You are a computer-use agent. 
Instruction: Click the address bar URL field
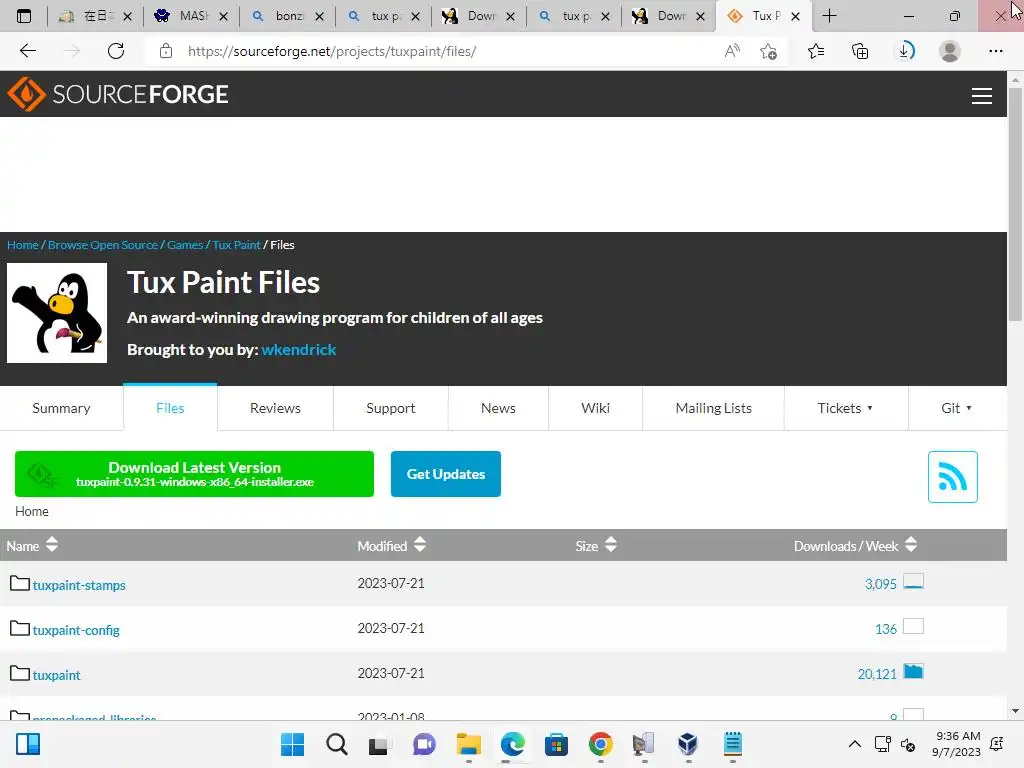[x=431, y=51]
